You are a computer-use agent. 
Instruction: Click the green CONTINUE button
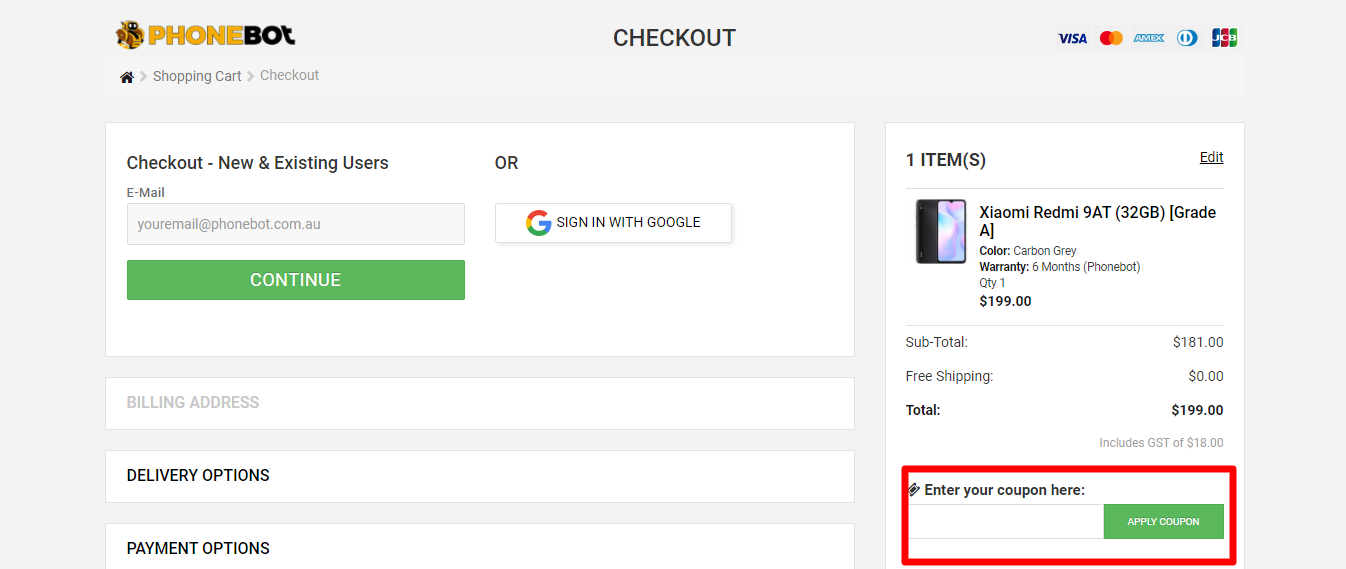[296, 280]
